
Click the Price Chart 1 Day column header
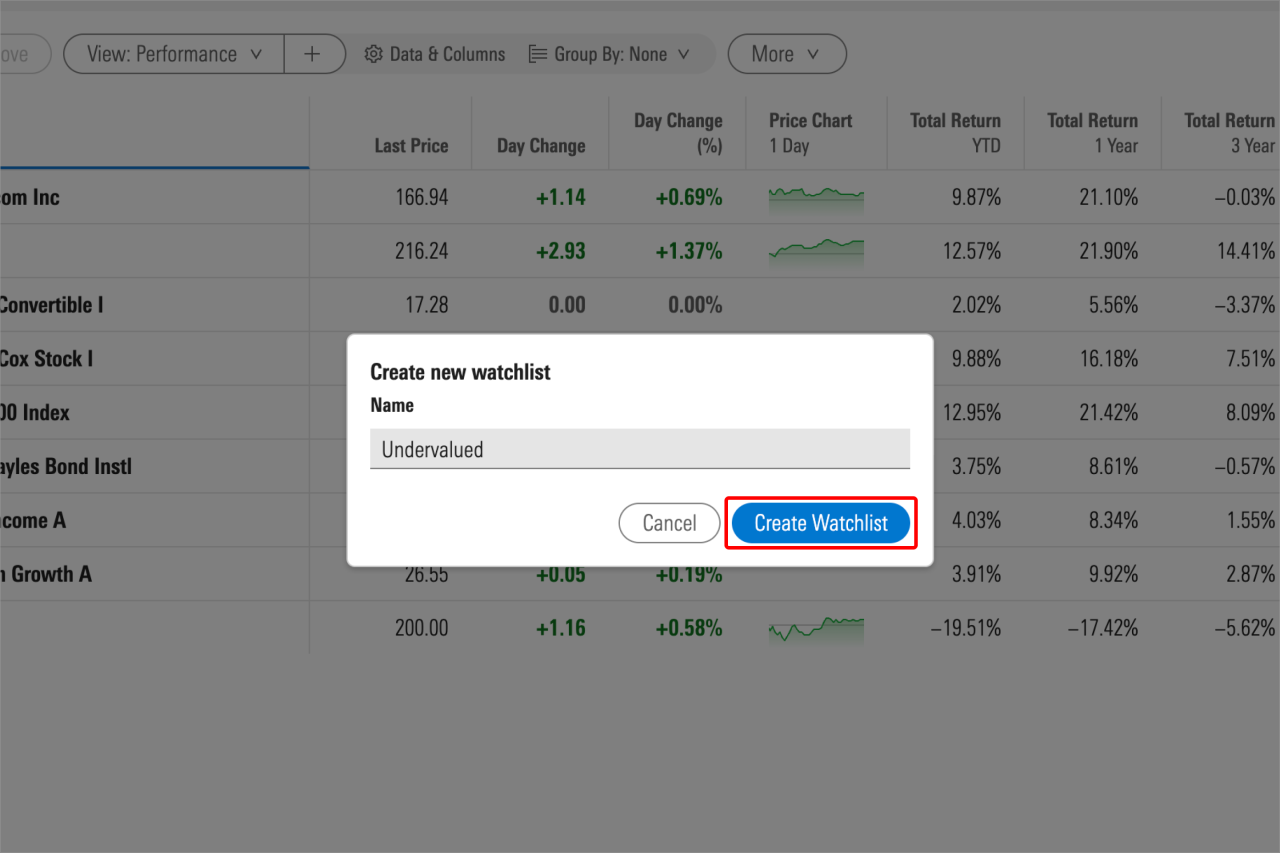click(x=810, y=132)
